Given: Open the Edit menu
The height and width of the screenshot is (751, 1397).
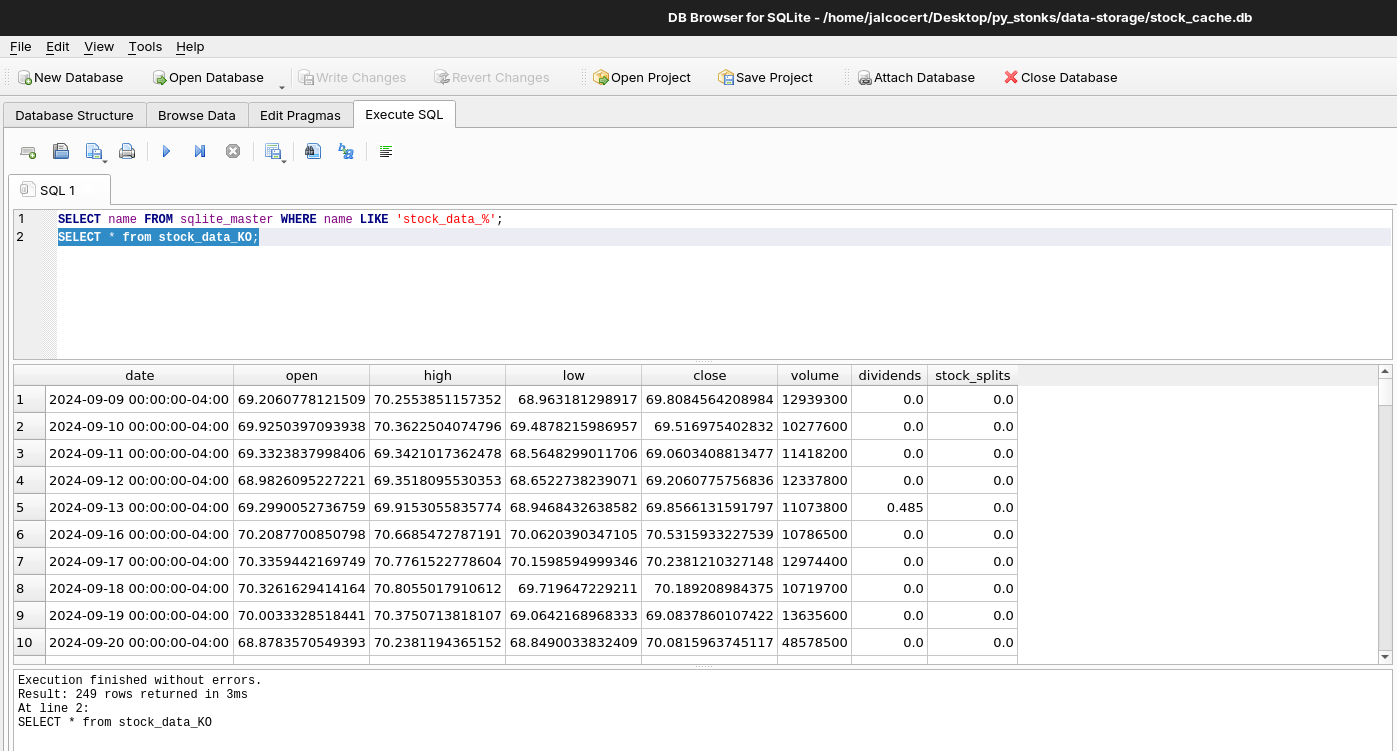Looking at the screenshot, I should [x=58, y=46].
